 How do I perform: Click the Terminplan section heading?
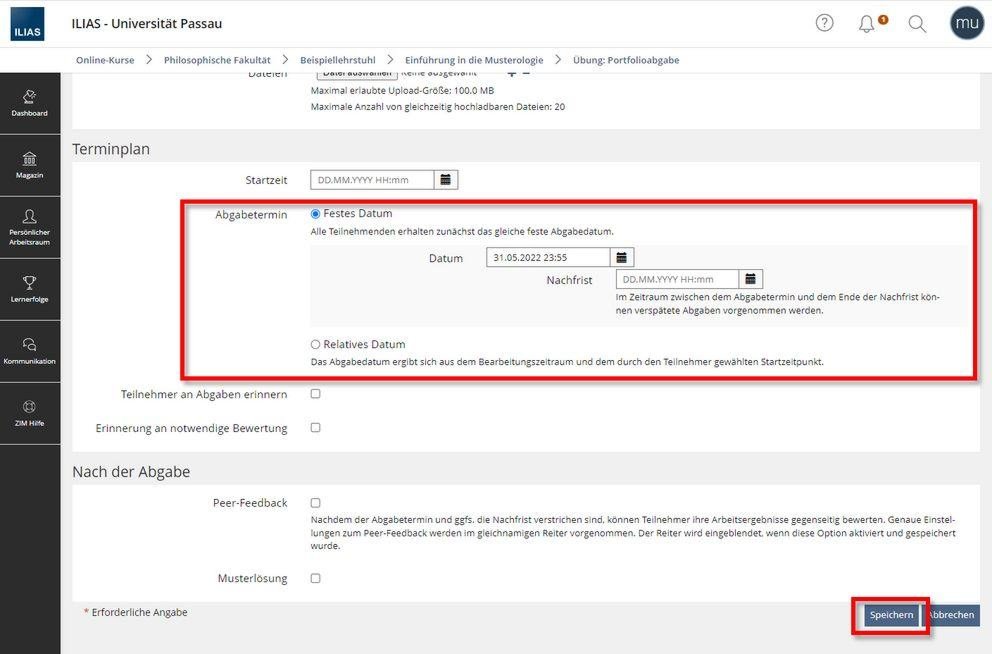click(x=111, y=149)
